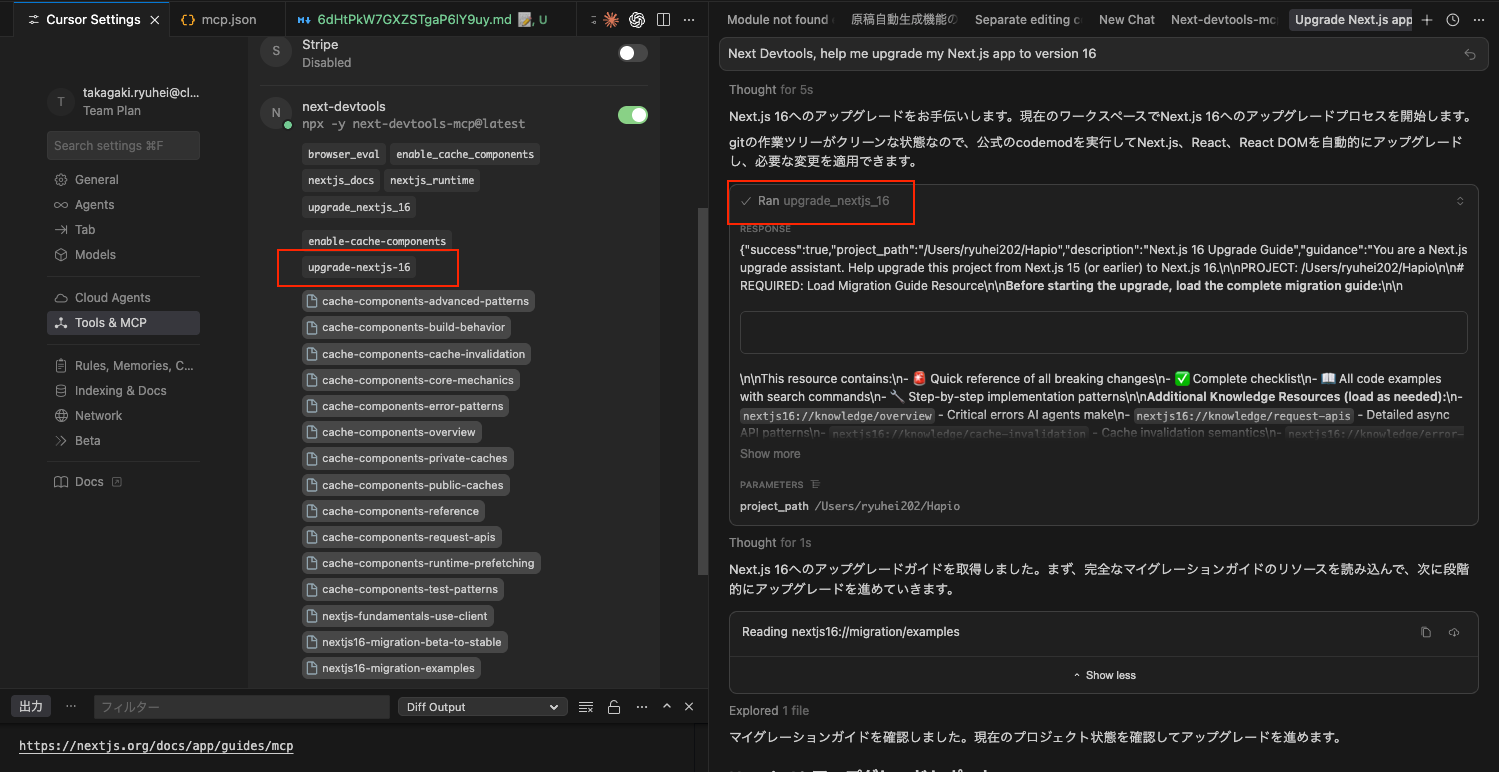Open the mcp.json editor tab
The width and height of the screenshot is (1499, 772).
[219, 20]
